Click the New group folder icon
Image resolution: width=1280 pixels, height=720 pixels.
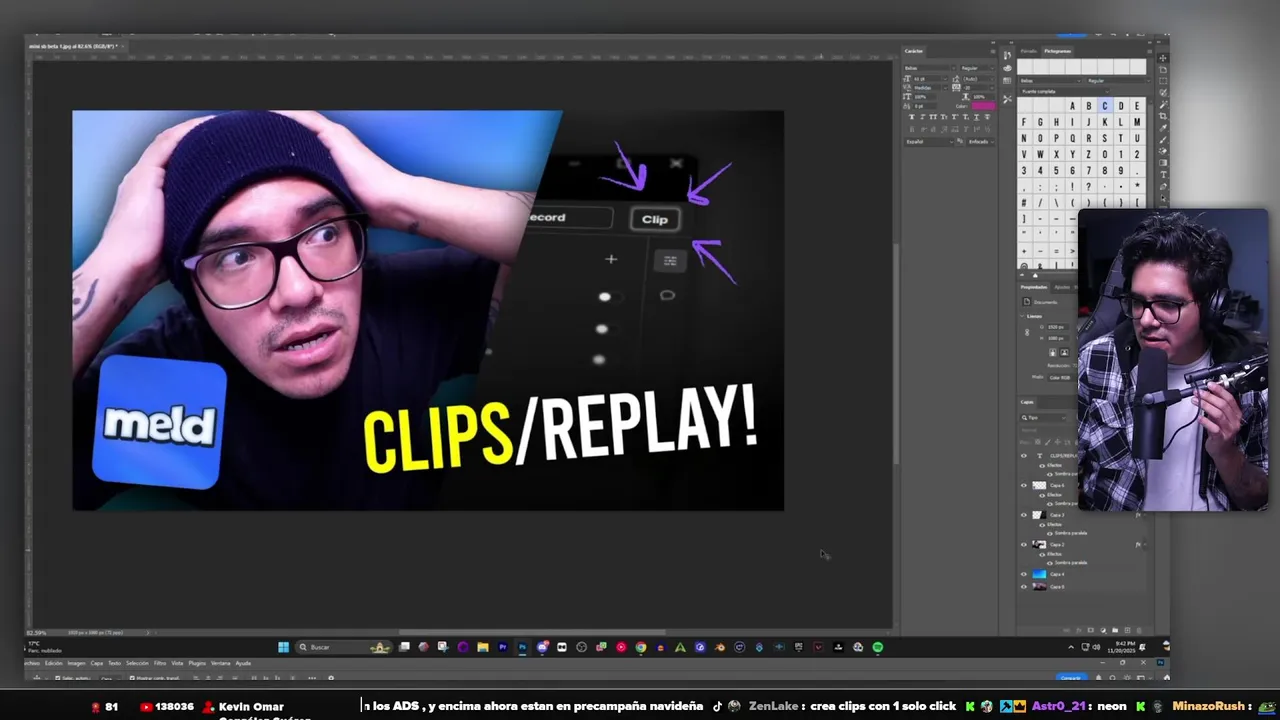click(1115, 630)
